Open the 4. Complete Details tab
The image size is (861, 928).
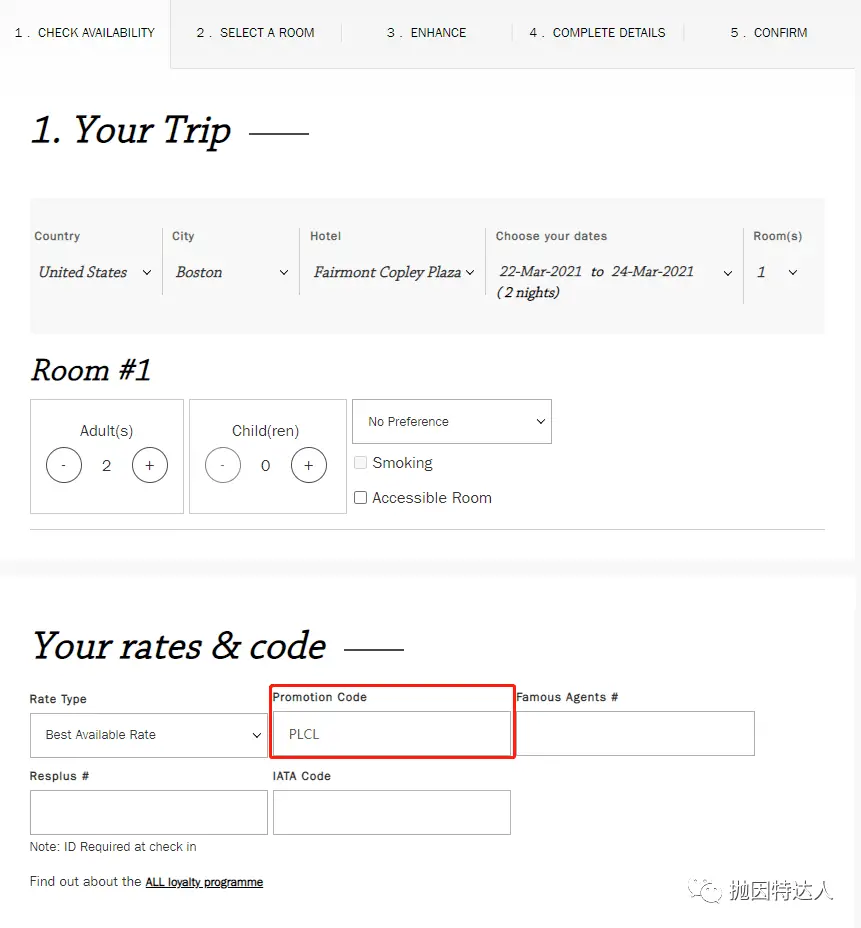tap(597, 33)
